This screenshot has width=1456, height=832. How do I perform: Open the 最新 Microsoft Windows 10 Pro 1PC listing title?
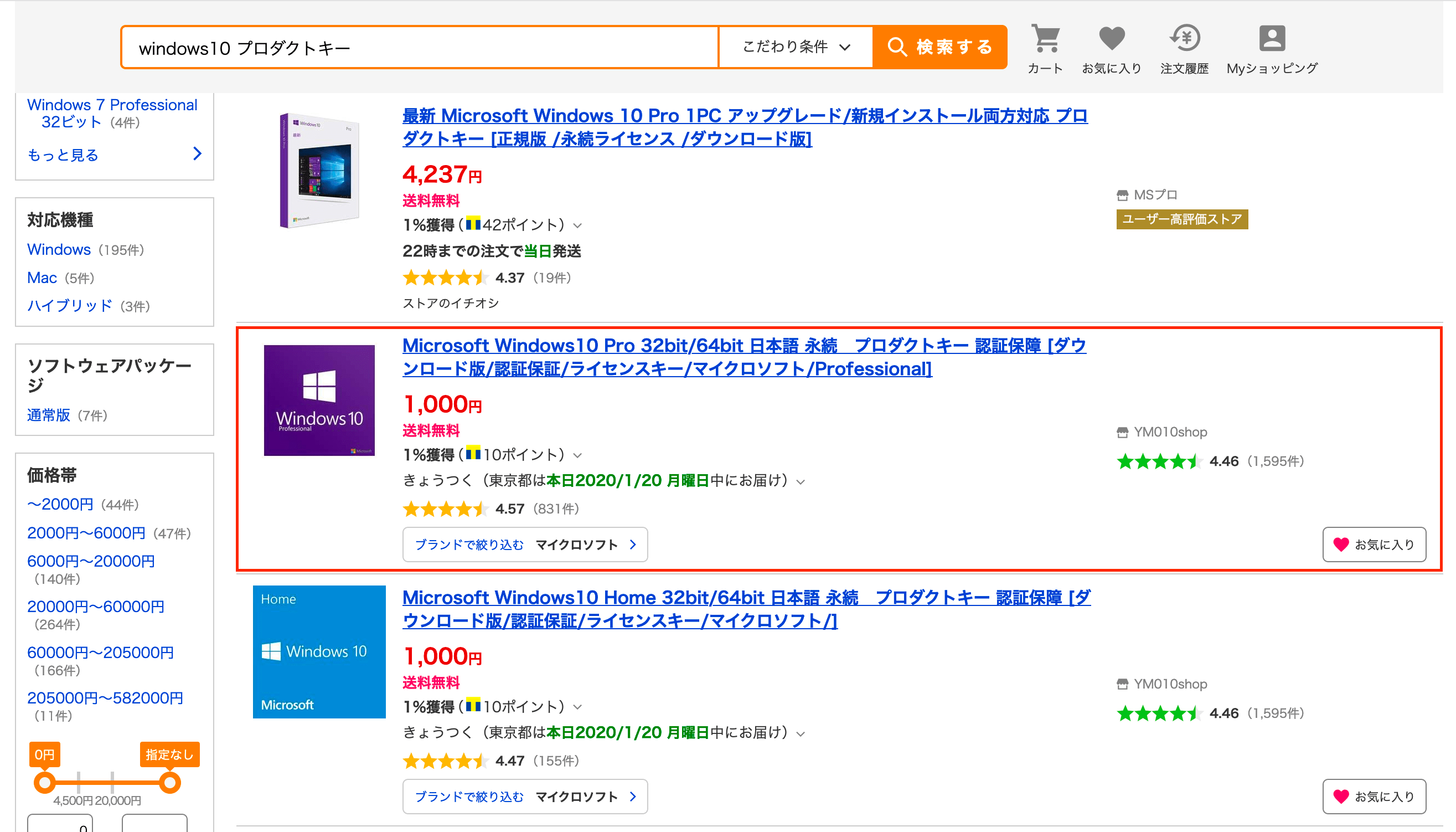745,127
